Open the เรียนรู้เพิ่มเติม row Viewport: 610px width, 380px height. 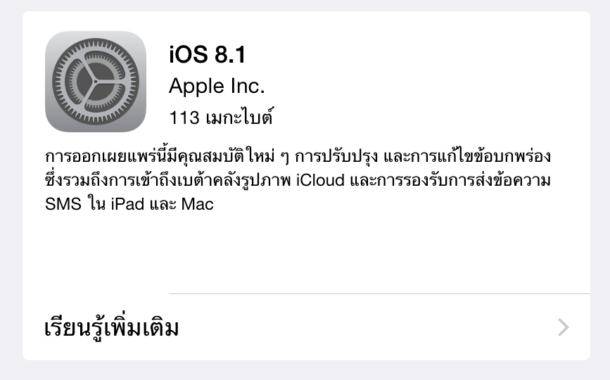306,327
